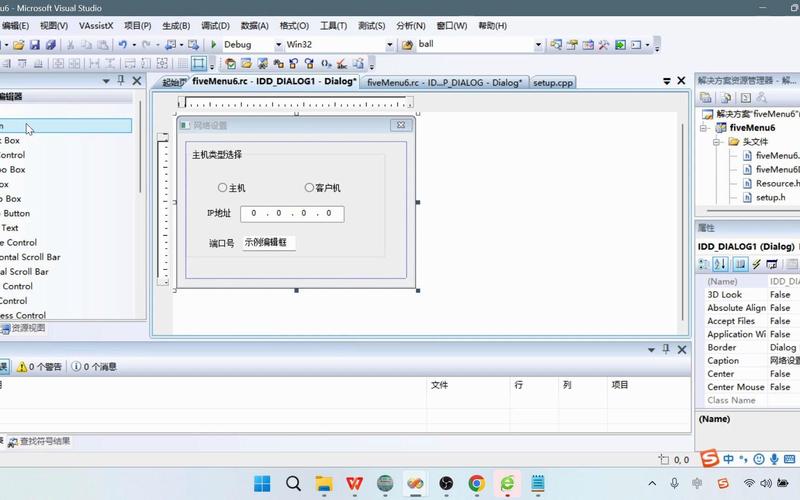This screenshot has width=800, height=500.
Task: Open File Explorer from the taskbar
Action: point(324,483)
